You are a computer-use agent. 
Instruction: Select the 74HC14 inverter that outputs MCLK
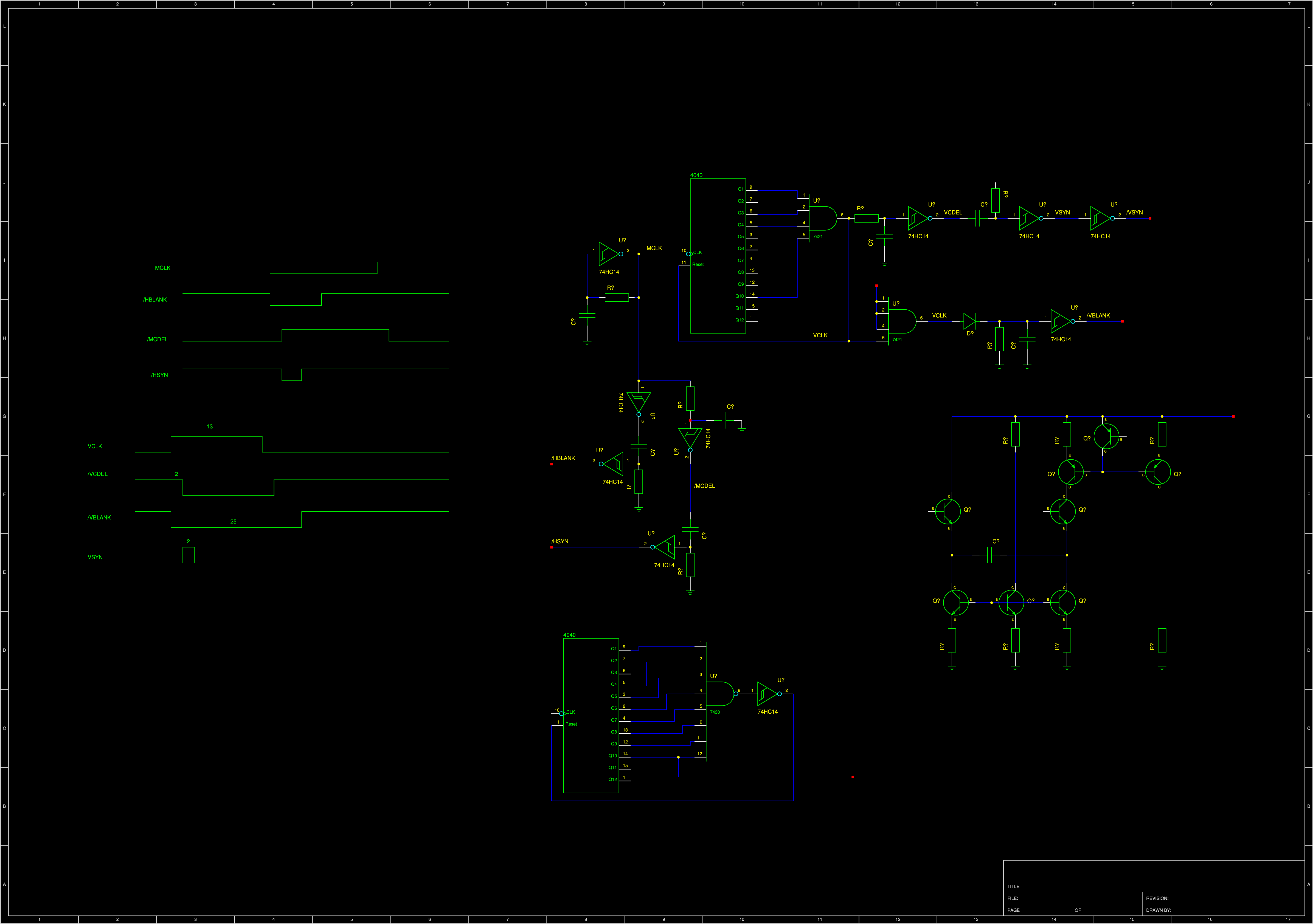tap(611, 254)
